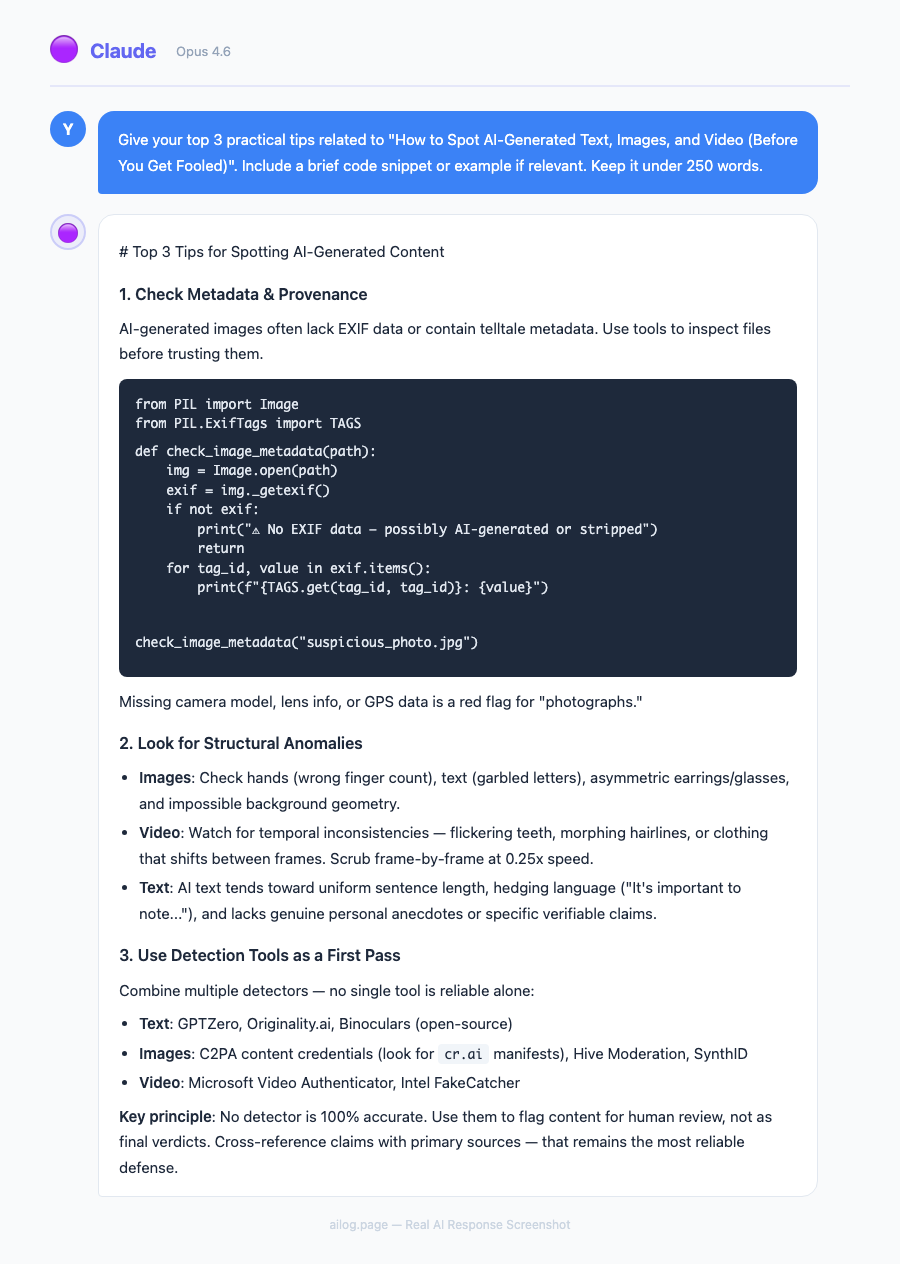Click the blue user prompt bubble
Screen dimensions: 900x1264
click(457, 152)
